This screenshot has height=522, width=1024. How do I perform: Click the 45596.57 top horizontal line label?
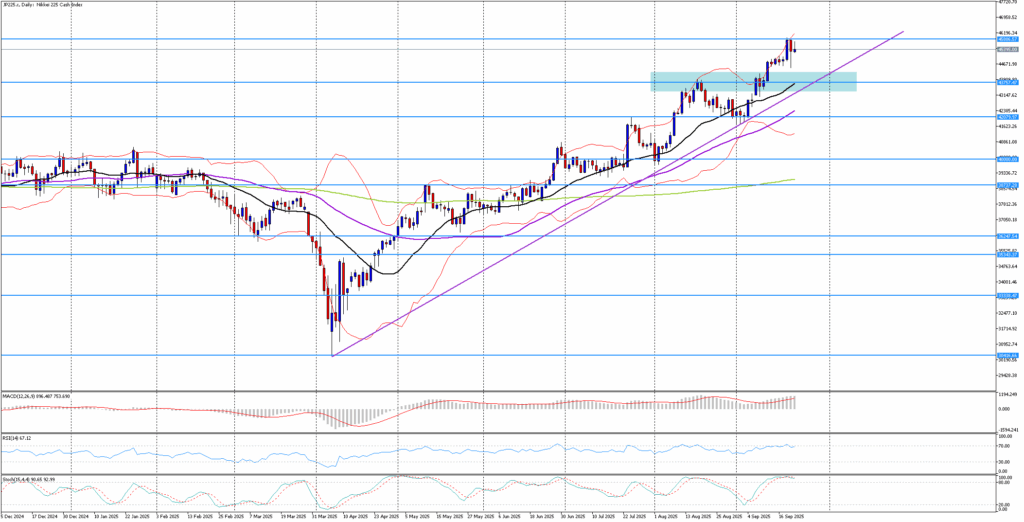pyautogui.click(x=1007, y=39)
